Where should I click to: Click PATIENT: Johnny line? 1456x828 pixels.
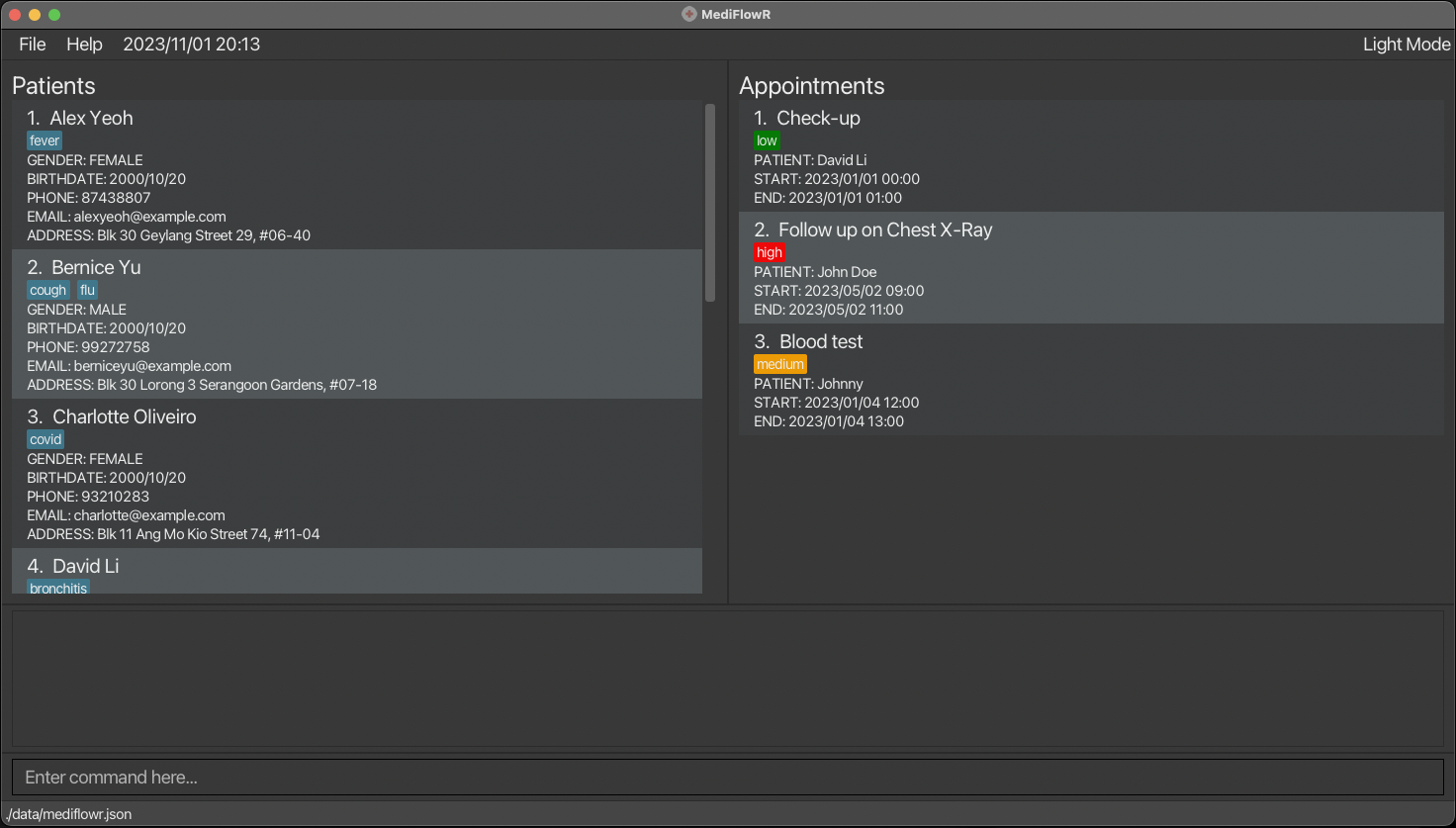[x=808, y=384]
